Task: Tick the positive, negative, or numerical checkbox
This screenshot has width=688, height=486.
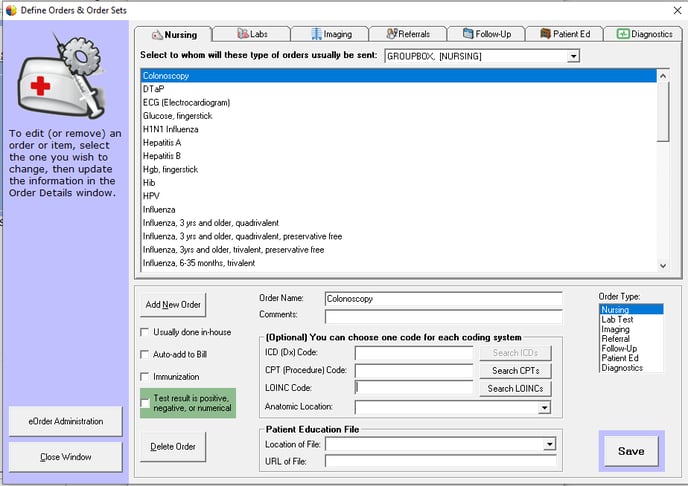Action: click(x=146, y=403)
